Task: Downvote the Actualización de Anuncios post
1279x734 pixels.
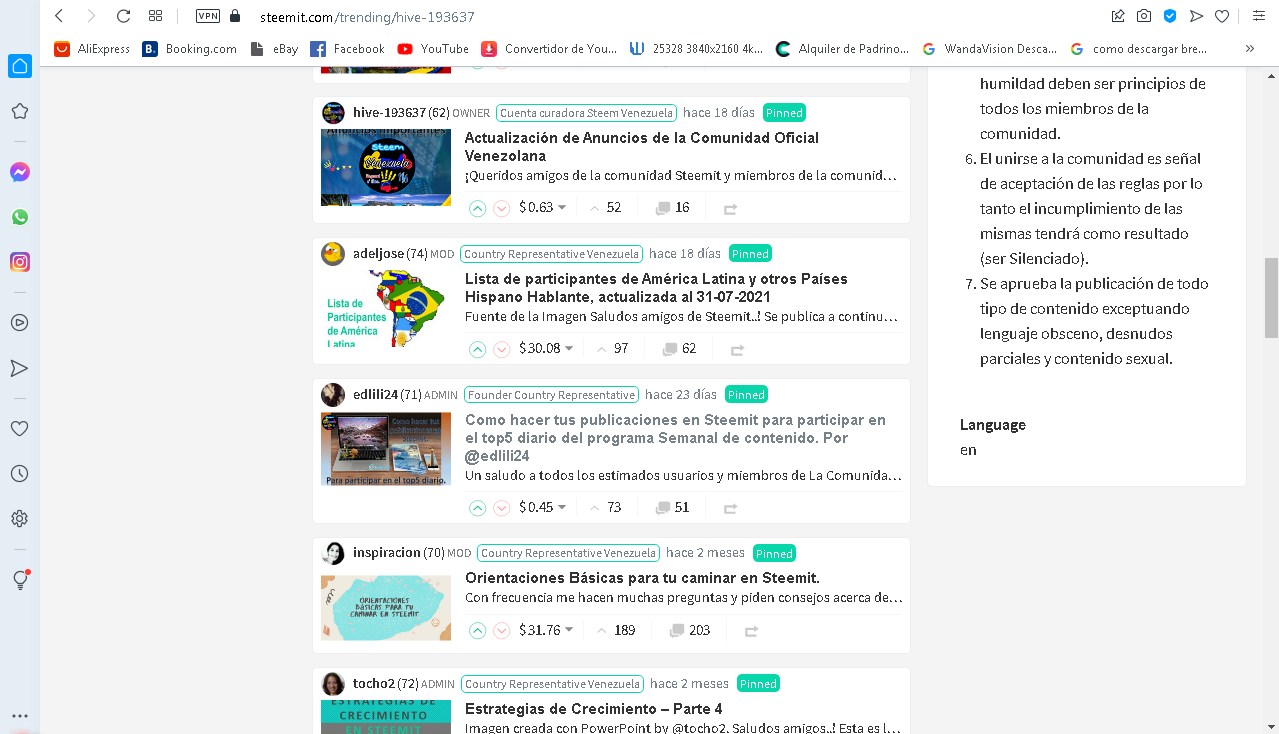Action: pyautogui.click(x=502, y=208)
